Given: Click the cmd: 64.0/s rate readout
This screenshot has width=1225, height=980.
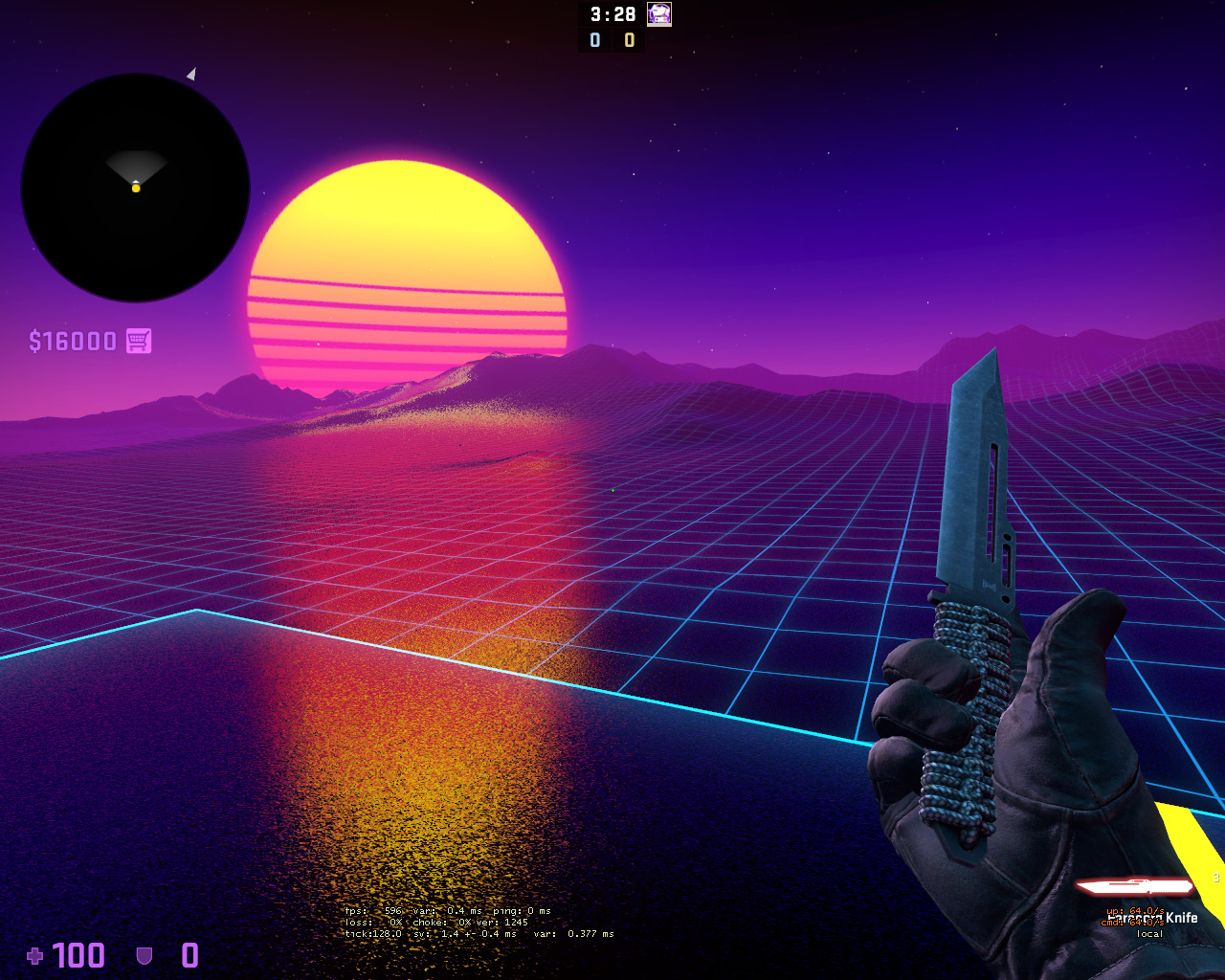Looking at the screenshot, I should (1132, 923).
